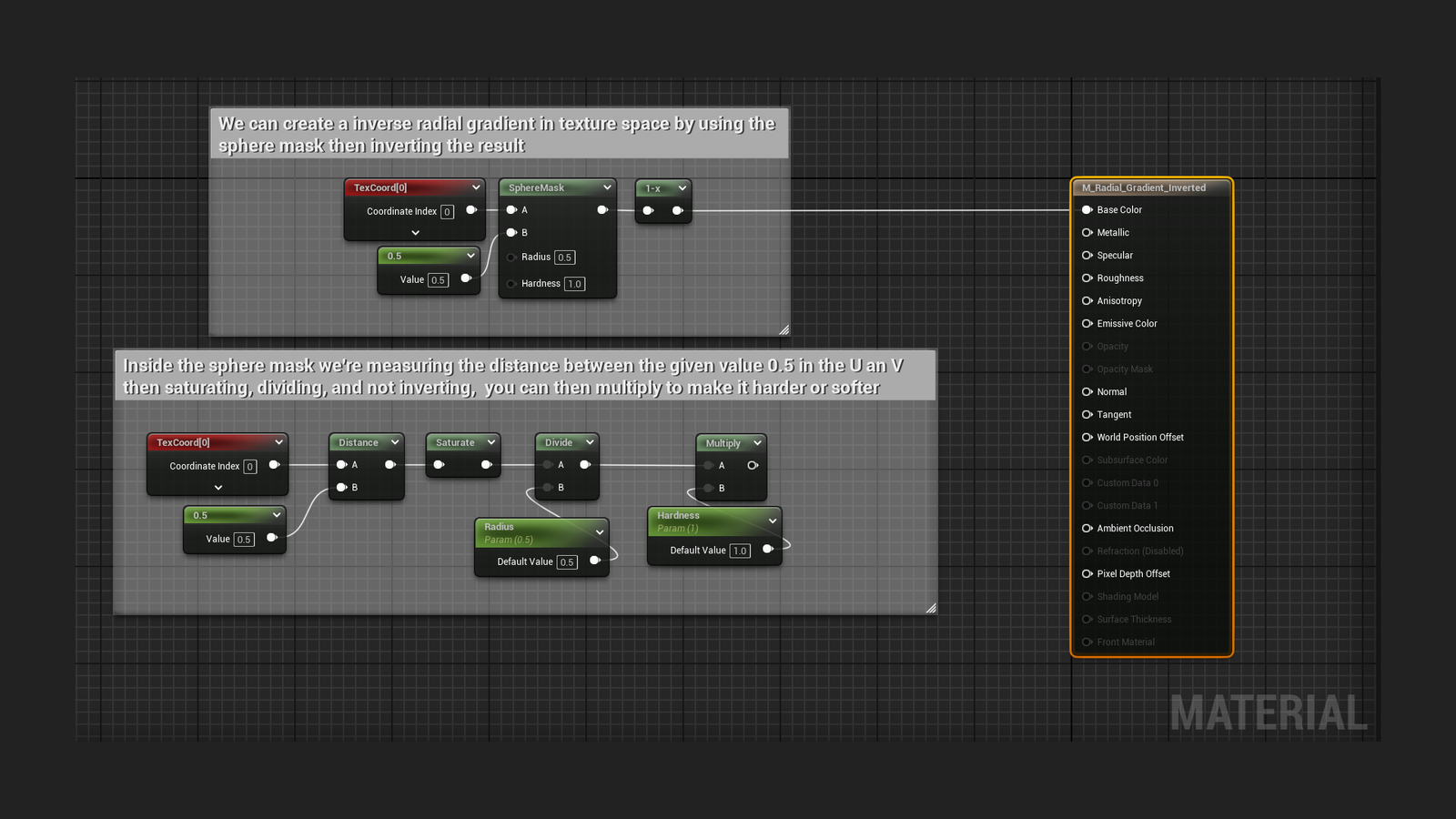1456x819 pixels.
Task: Collapse the 1-x node using its chevron
Action: pyautogui.click(x=682, y=188)
